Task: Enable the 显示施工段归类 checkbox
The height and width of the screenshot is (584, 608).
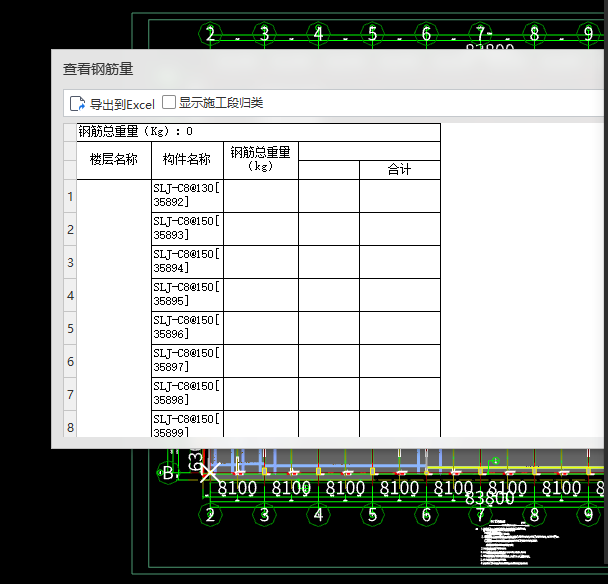Action: click(x=169, y=102)
